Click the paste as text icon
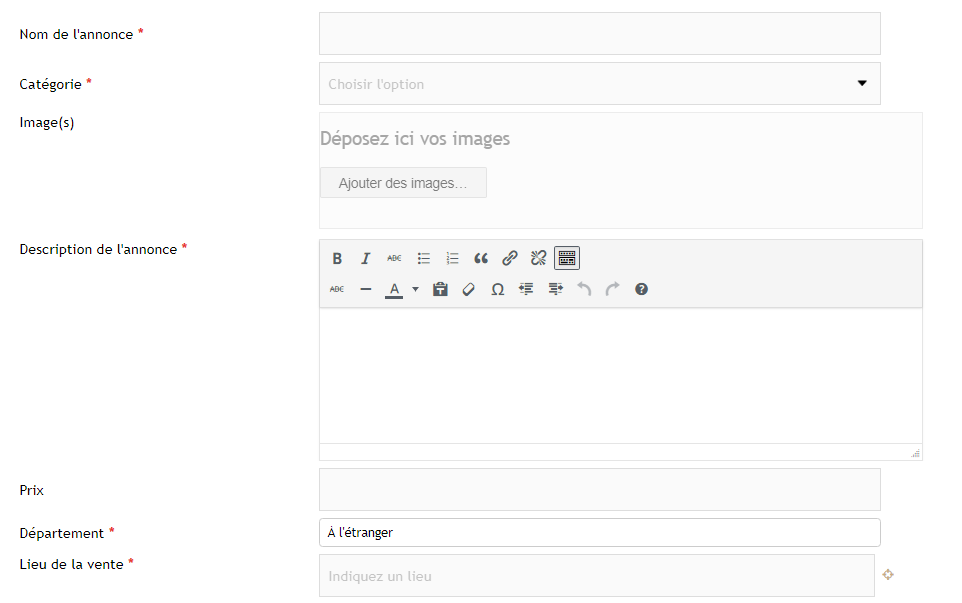Image resolution: width=962 pixels, height=603 pixels. 440,289
